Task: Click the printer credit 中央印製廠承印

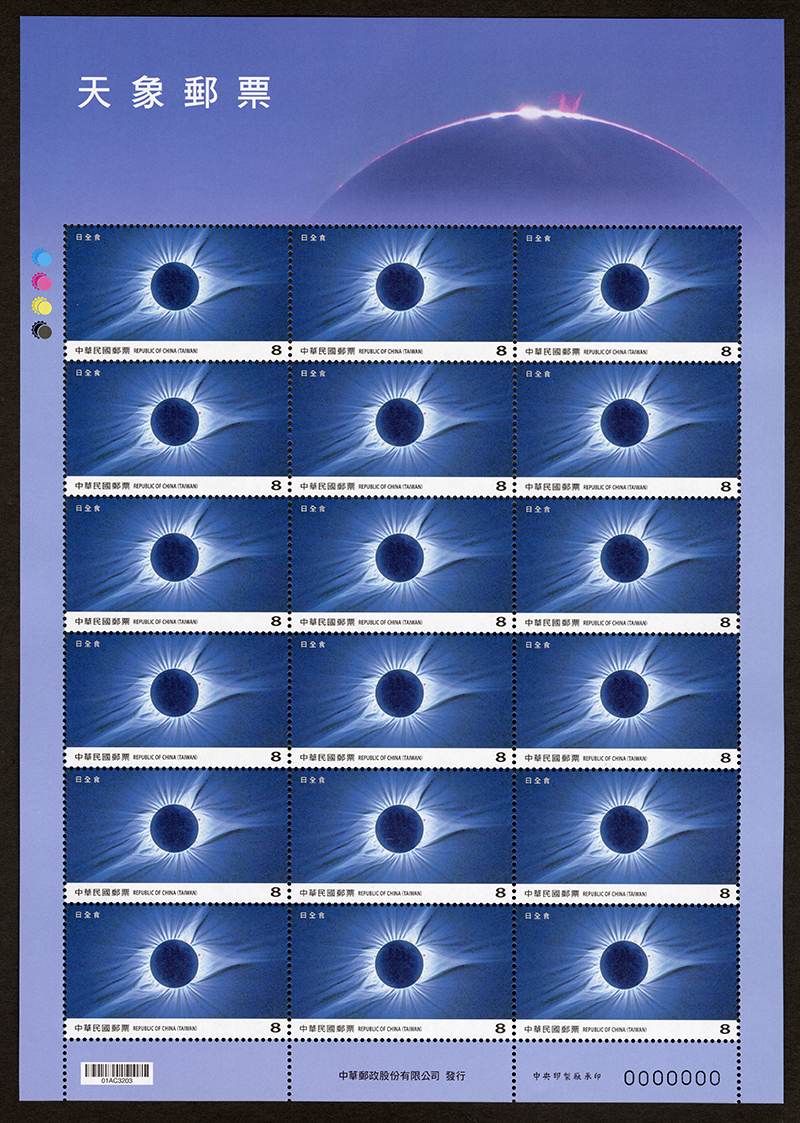Action: (x=567, y=1076)
